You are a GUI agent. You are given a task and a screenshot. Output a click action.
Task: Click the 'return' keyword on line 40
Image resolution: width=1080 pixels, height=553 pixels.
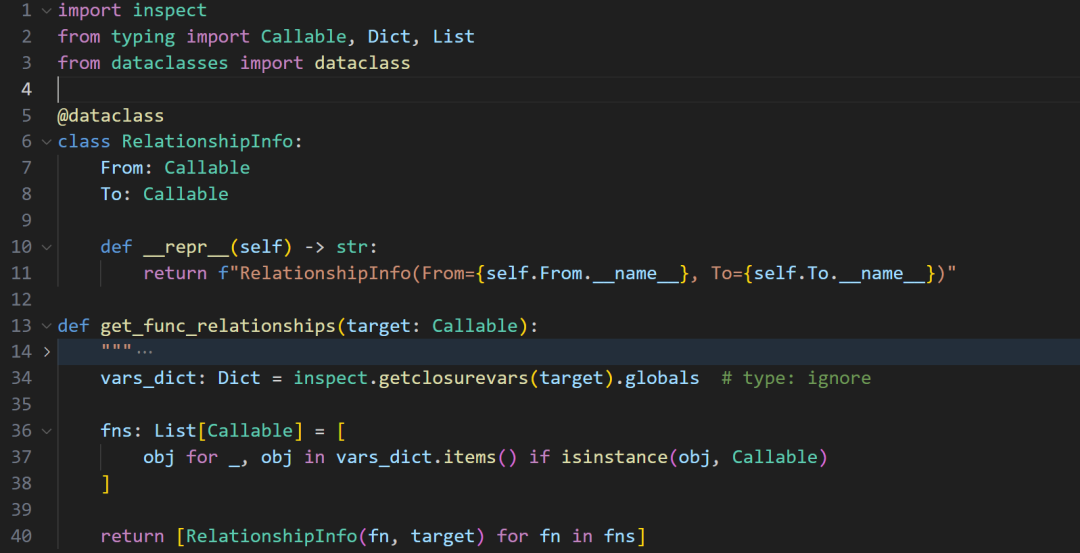(x=132, y=536)
